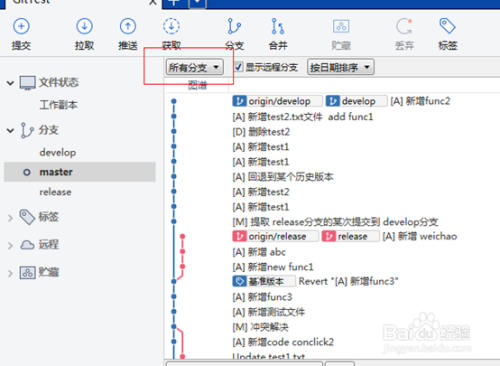Click the origin/develop branch label icon
Screen dimensions: 500x366
point(239,101)
